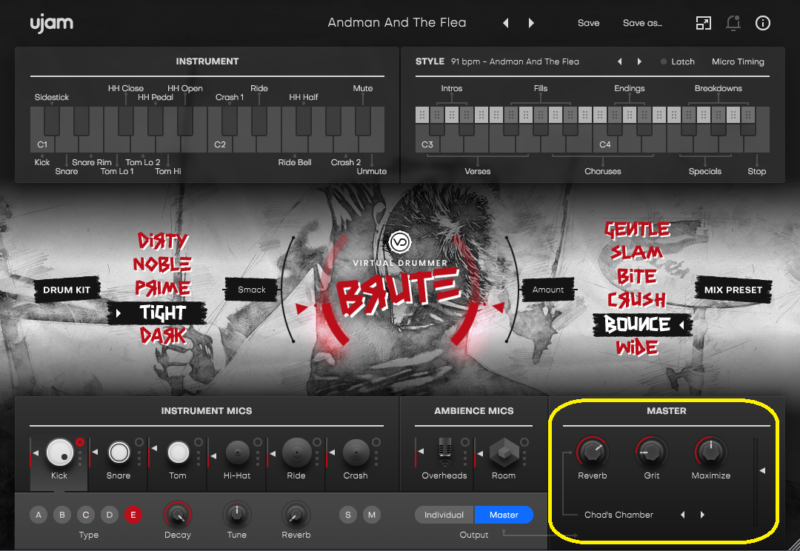Select the Kick drum instrument
Image resolution: width=800 pixels, height=551 pixels.
(60, 452)
